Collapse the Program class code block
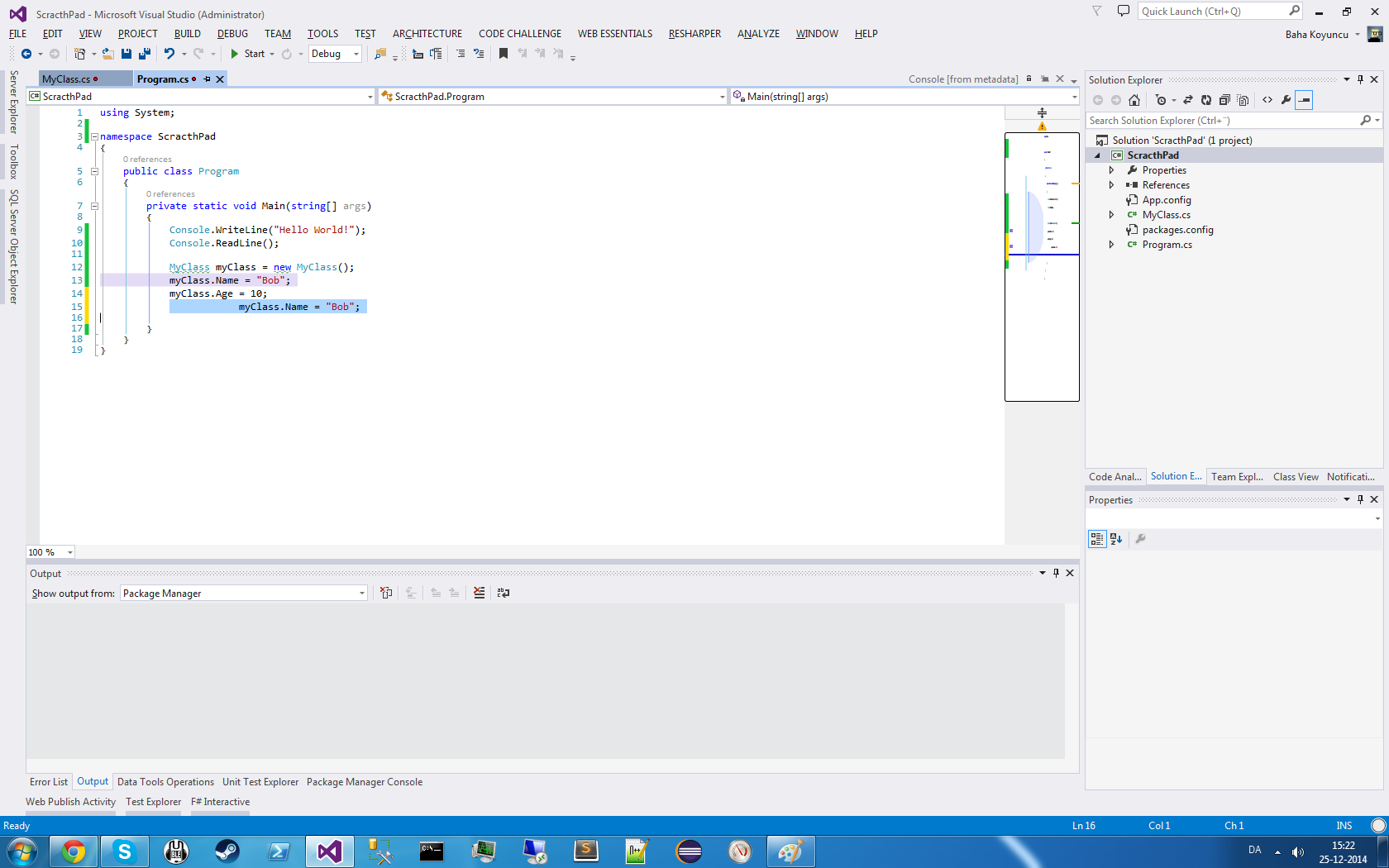The height and width of the screenshot is (868, 1389). point(94,171)
